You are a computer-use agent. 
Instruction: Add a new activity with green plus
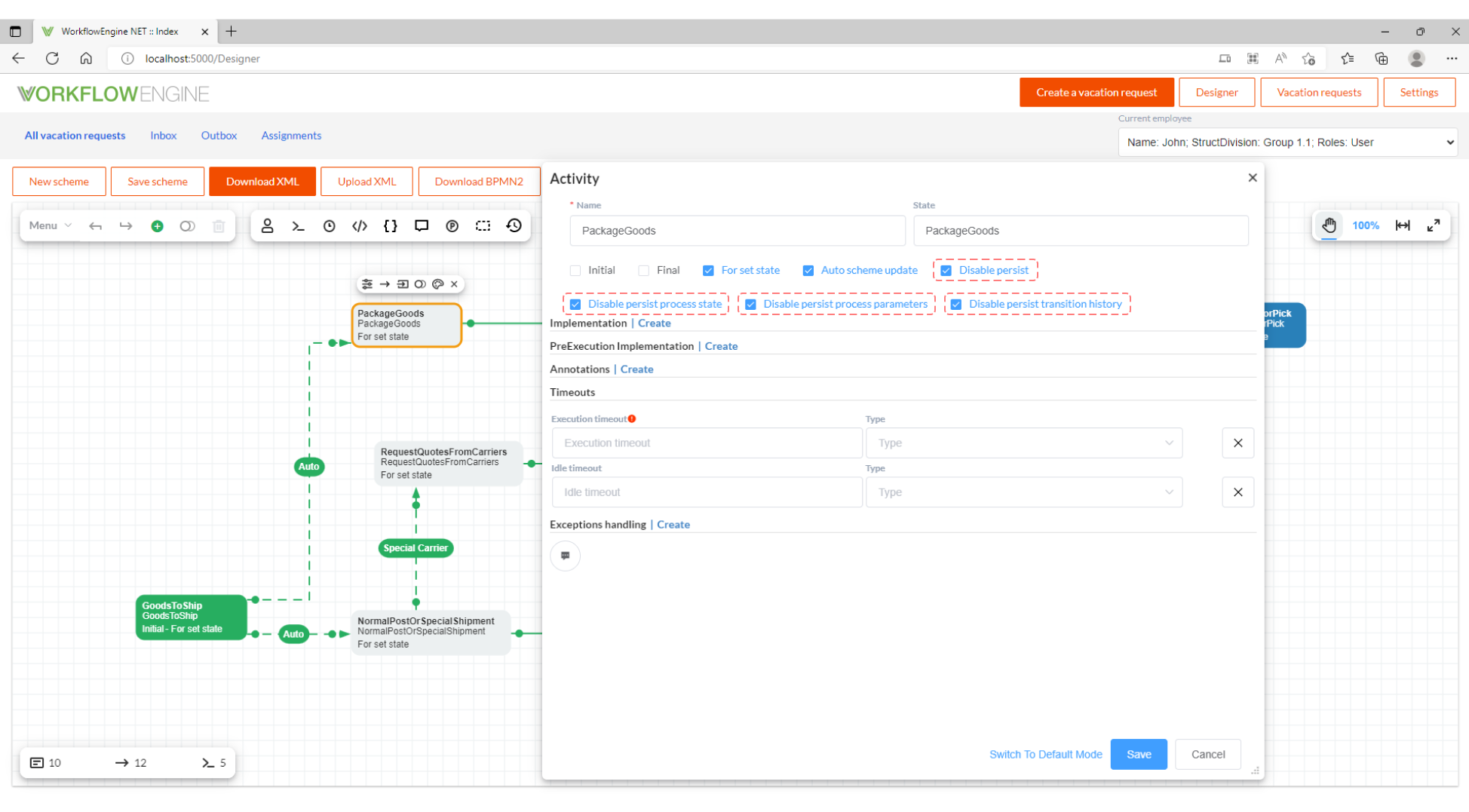coord(157,226)
